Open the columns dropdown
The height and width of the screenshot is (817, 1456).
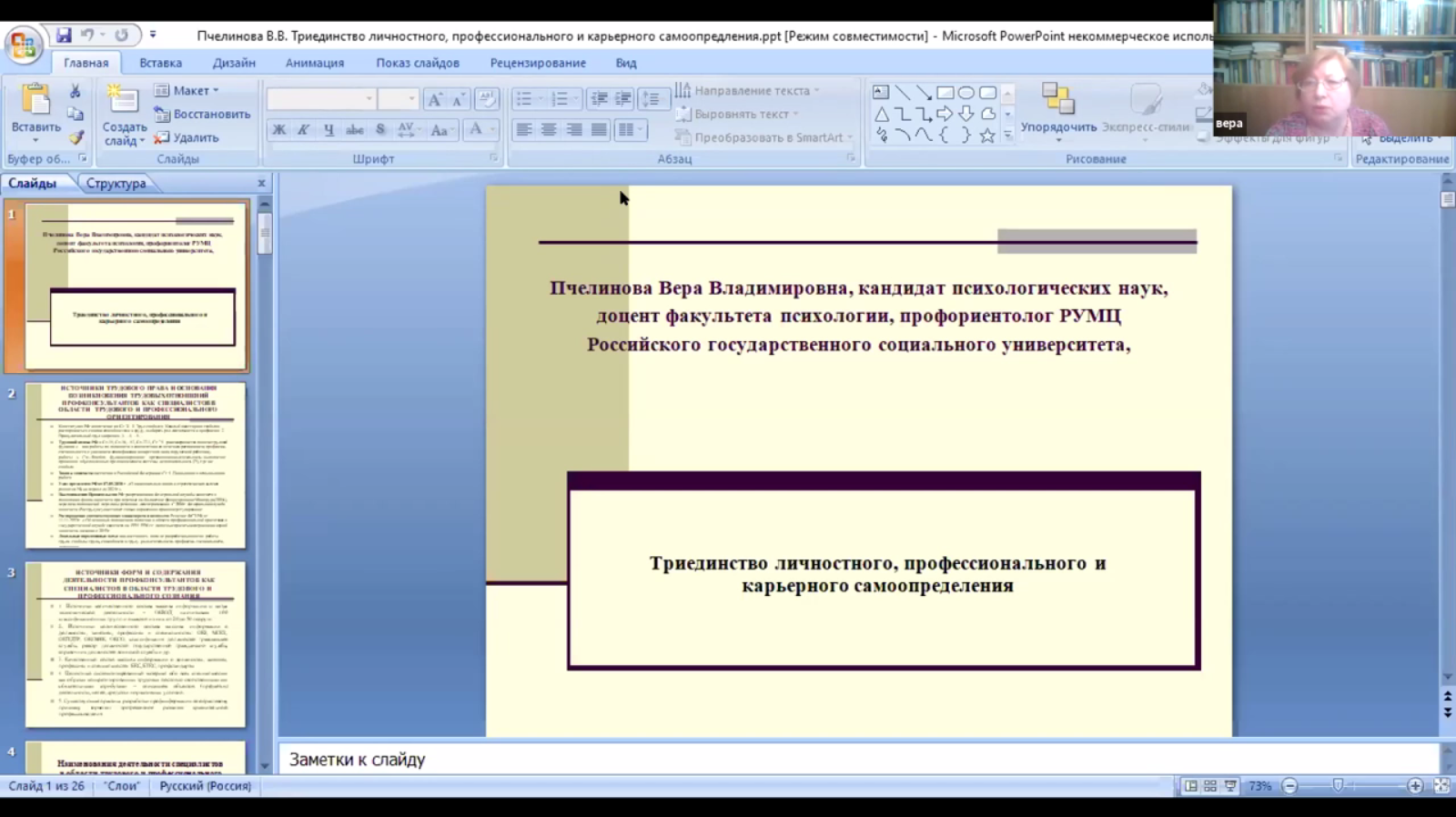click(x=630, y=130)
